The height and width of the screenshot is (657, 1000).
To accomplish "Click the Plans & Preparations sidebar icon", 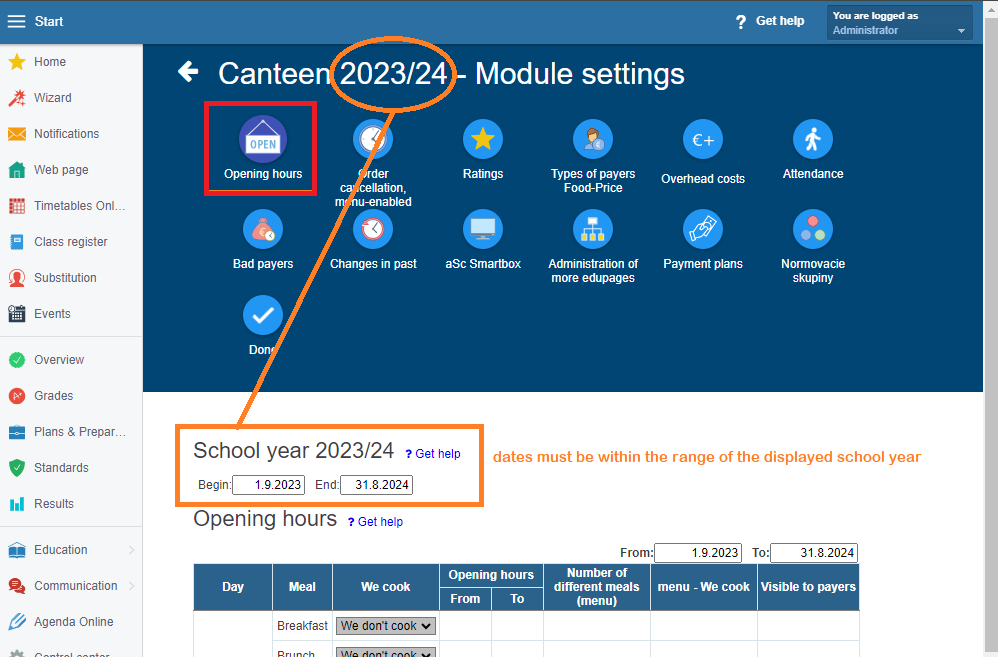I will 17,432.
